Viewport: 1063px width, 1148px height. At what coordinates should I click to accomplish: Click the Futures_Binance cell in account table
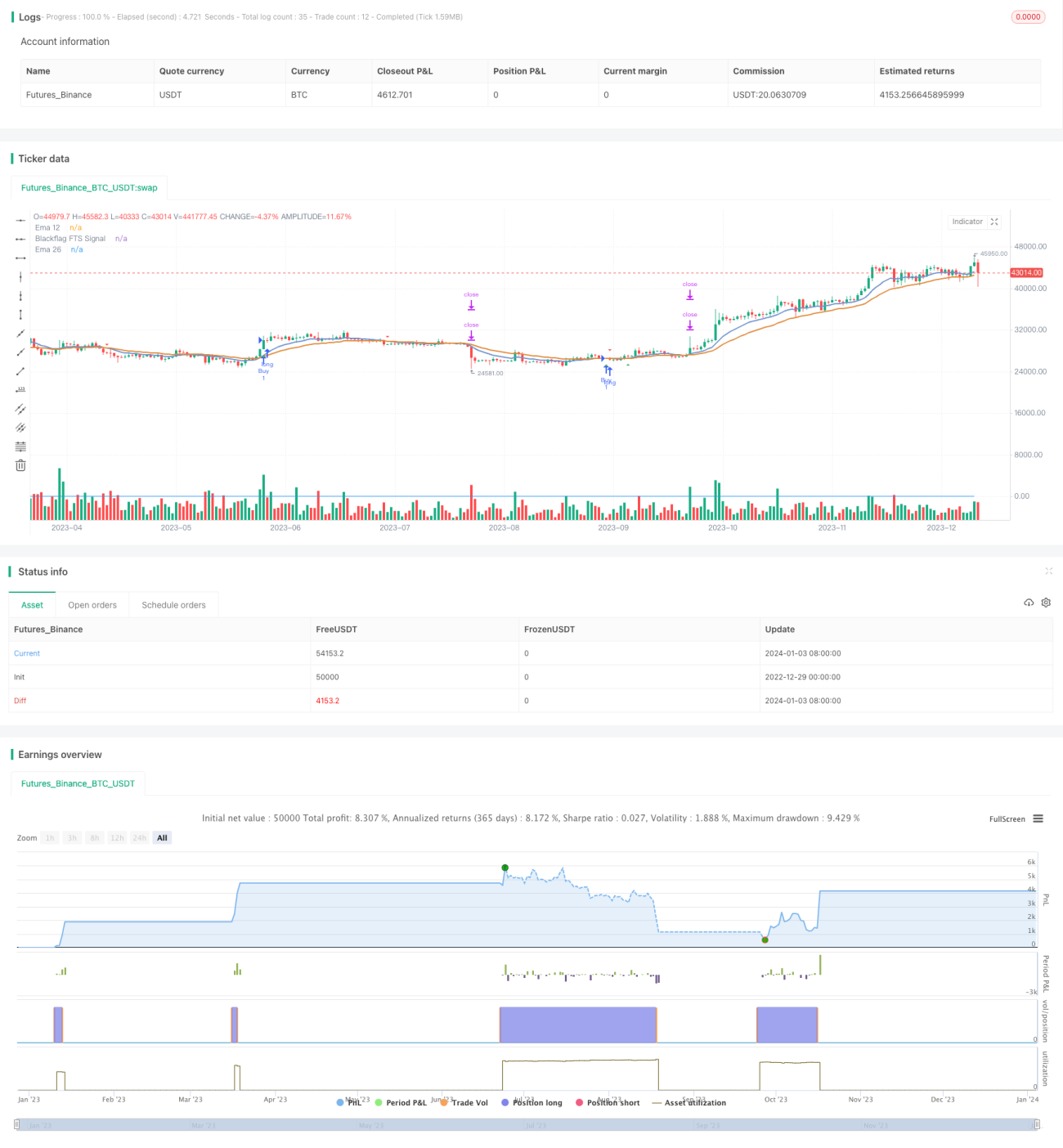[x=59, y=95]
